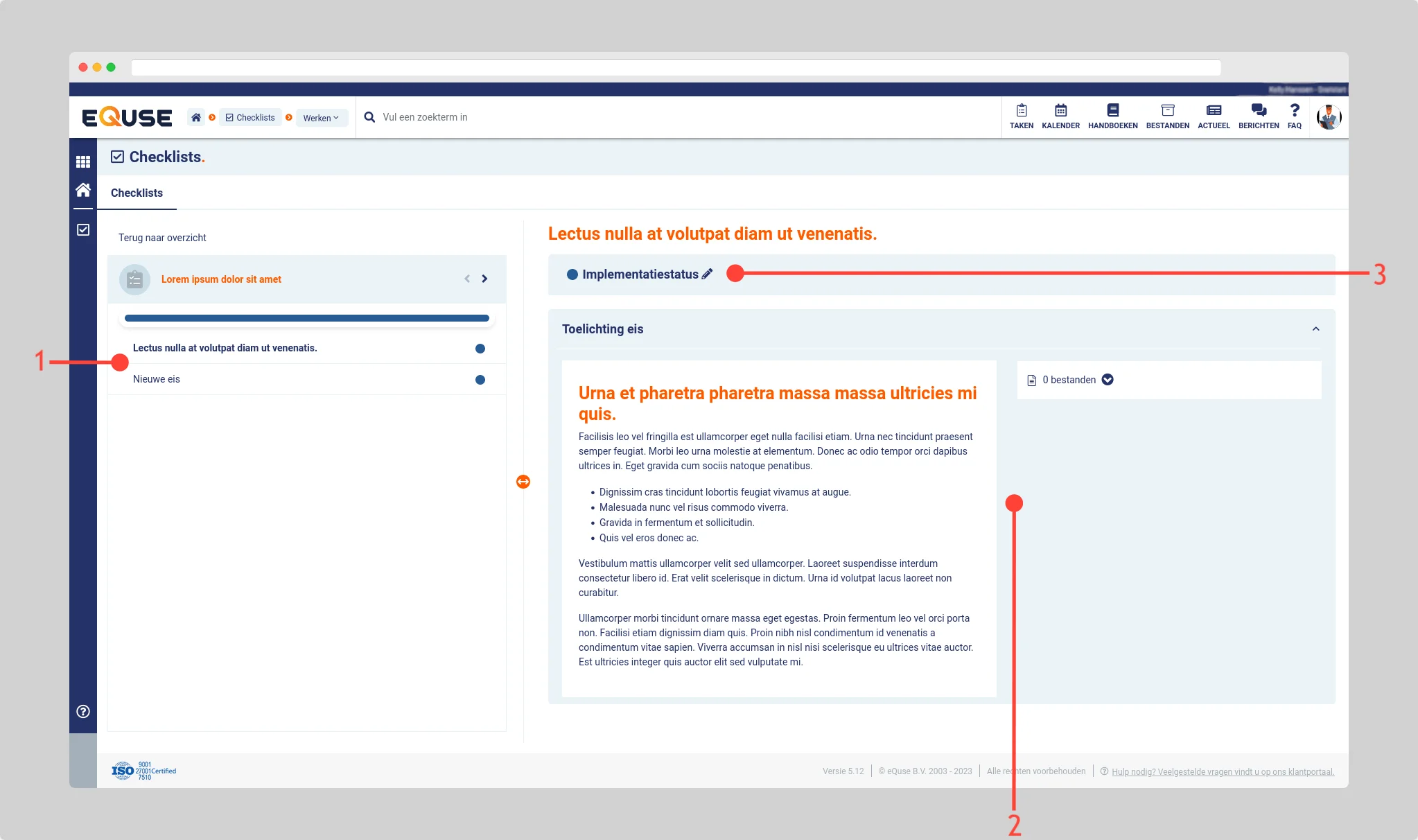Open the apps grid icon in sidebar
This screenshot has height=840, width=1418.
(x=83, y=162)
